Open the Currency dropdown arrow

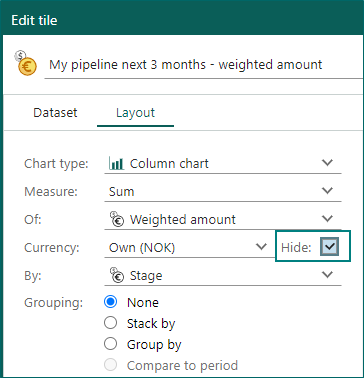(261, 247)
